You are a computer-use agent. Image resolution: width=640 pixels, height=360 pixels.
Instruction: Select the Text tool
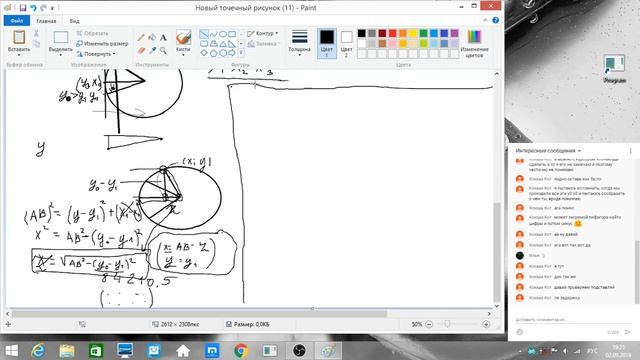point(163,38)
